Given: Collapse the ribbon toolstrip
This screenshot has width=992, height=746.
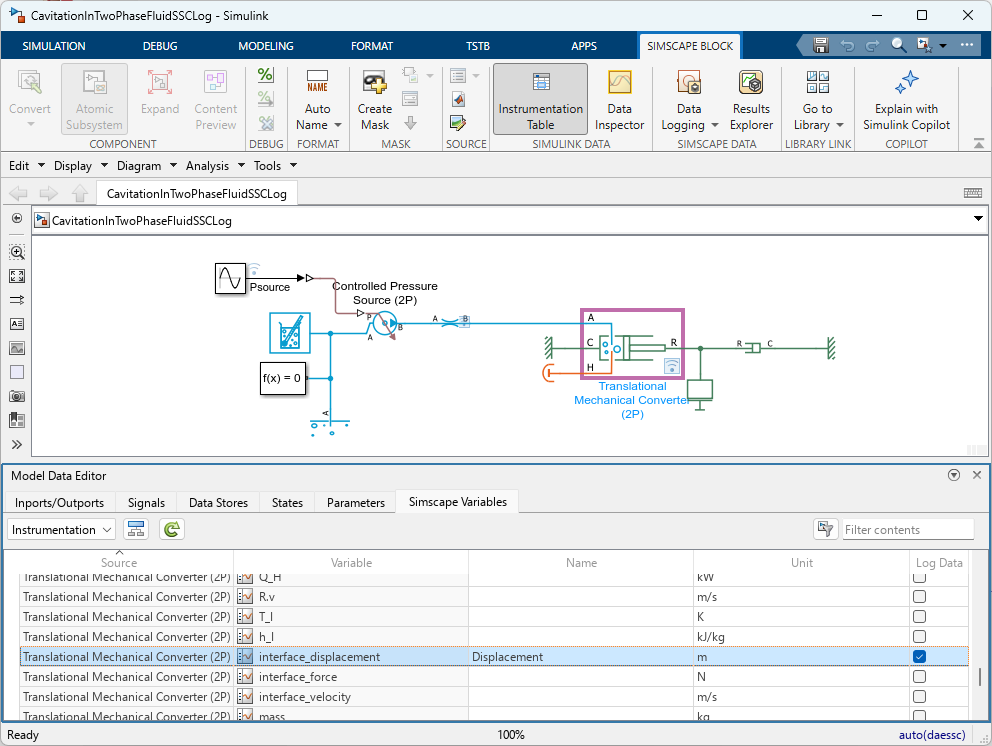Looking at the screenshot, I should [x=978, y=144].
